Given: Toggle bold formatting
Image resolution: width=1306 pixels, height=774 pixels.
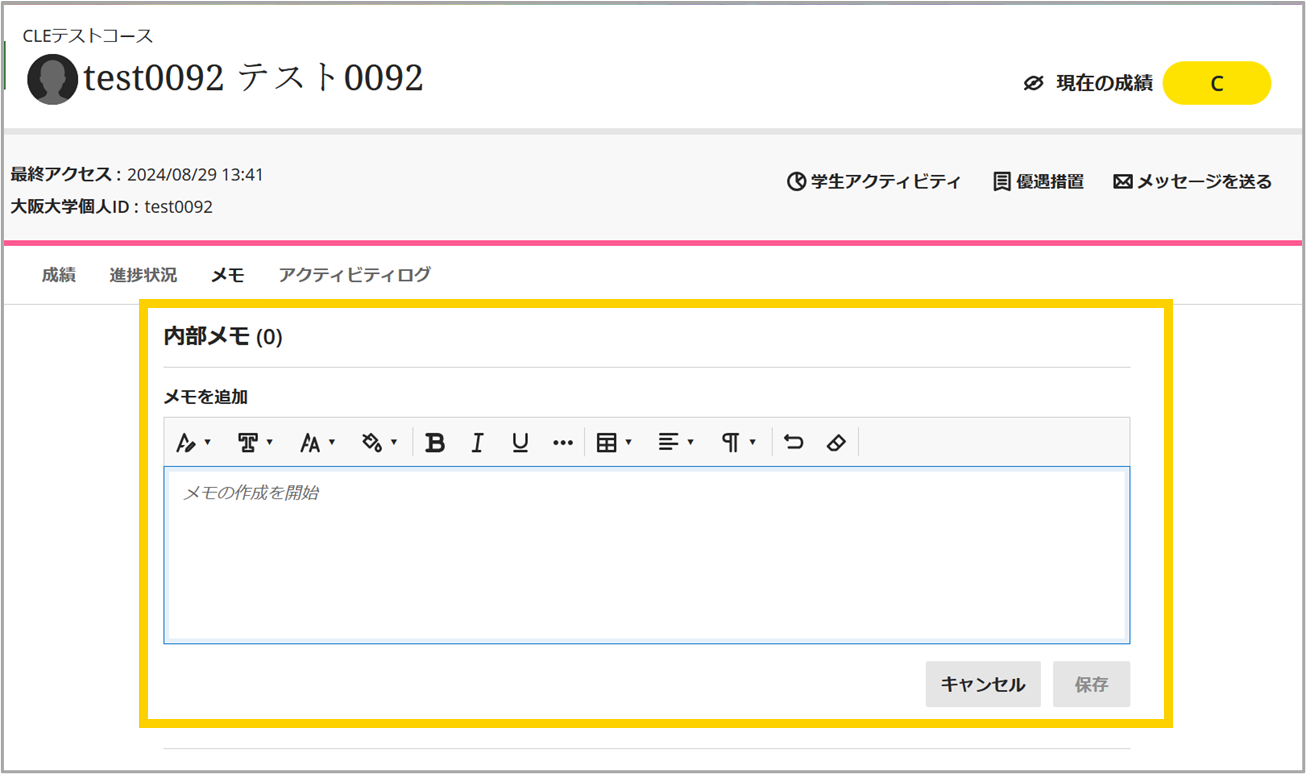Looking at the screenshot, I should click(434, 443).
